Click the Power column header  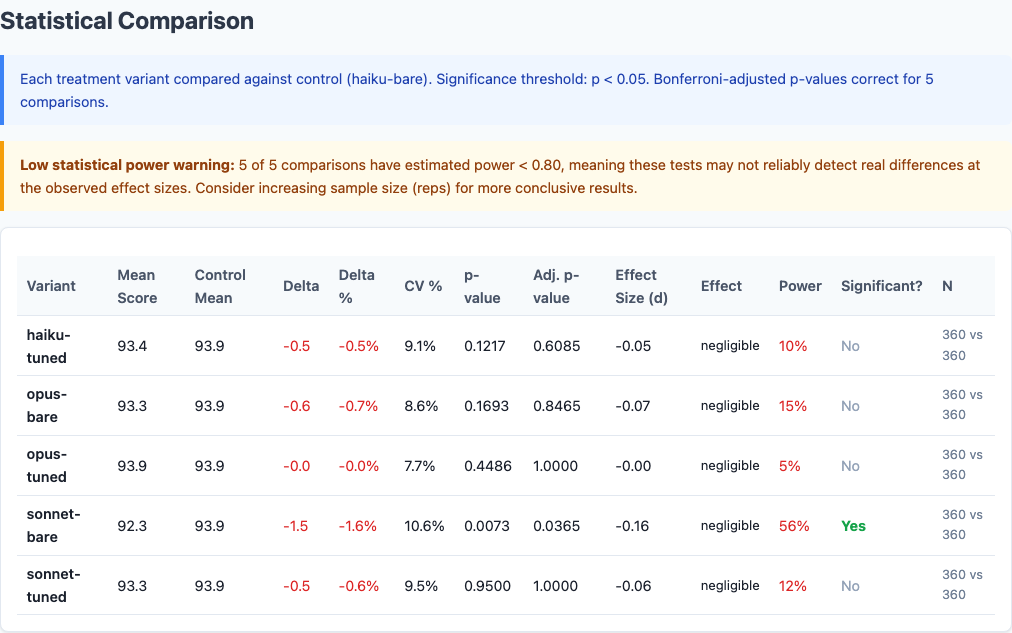(799, 285)
